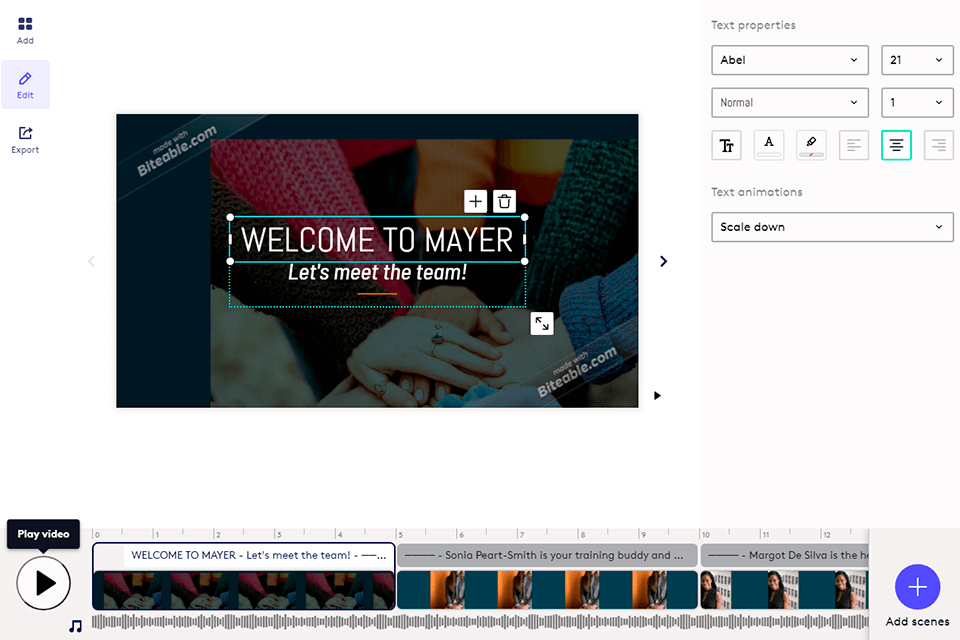Open the Abel font dropdown

789,60
